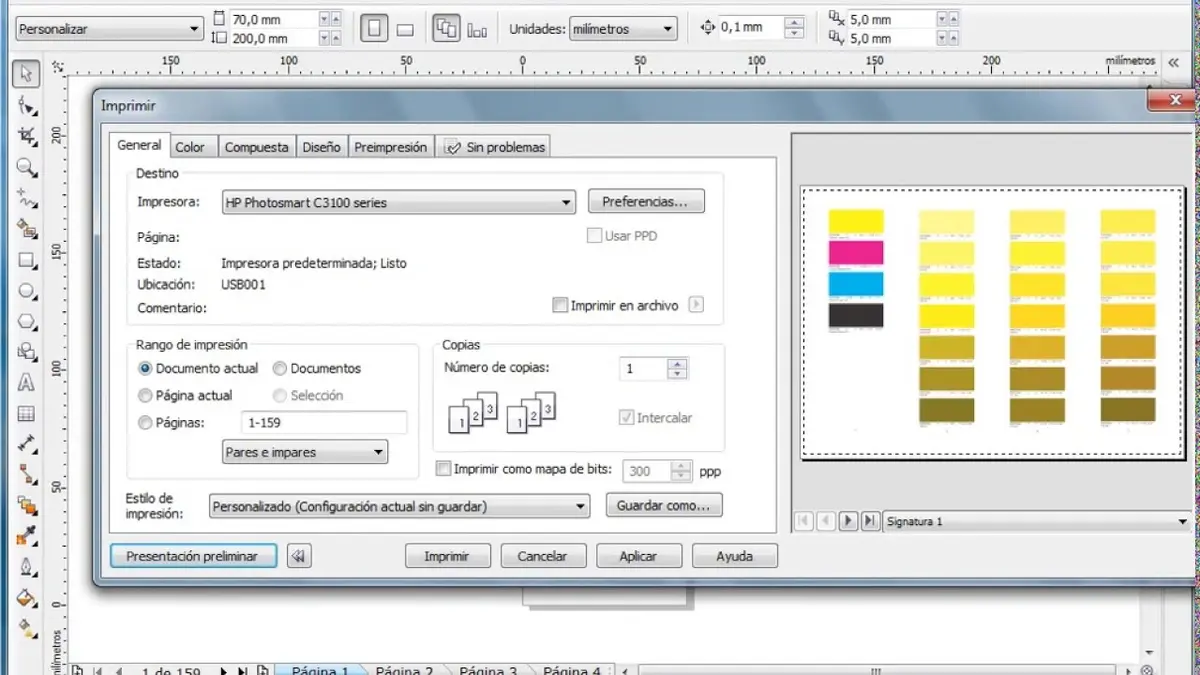Expand the Pares e impares dropdown
The height and width of the screenshot is (675, 1200).
coord(378,452)
